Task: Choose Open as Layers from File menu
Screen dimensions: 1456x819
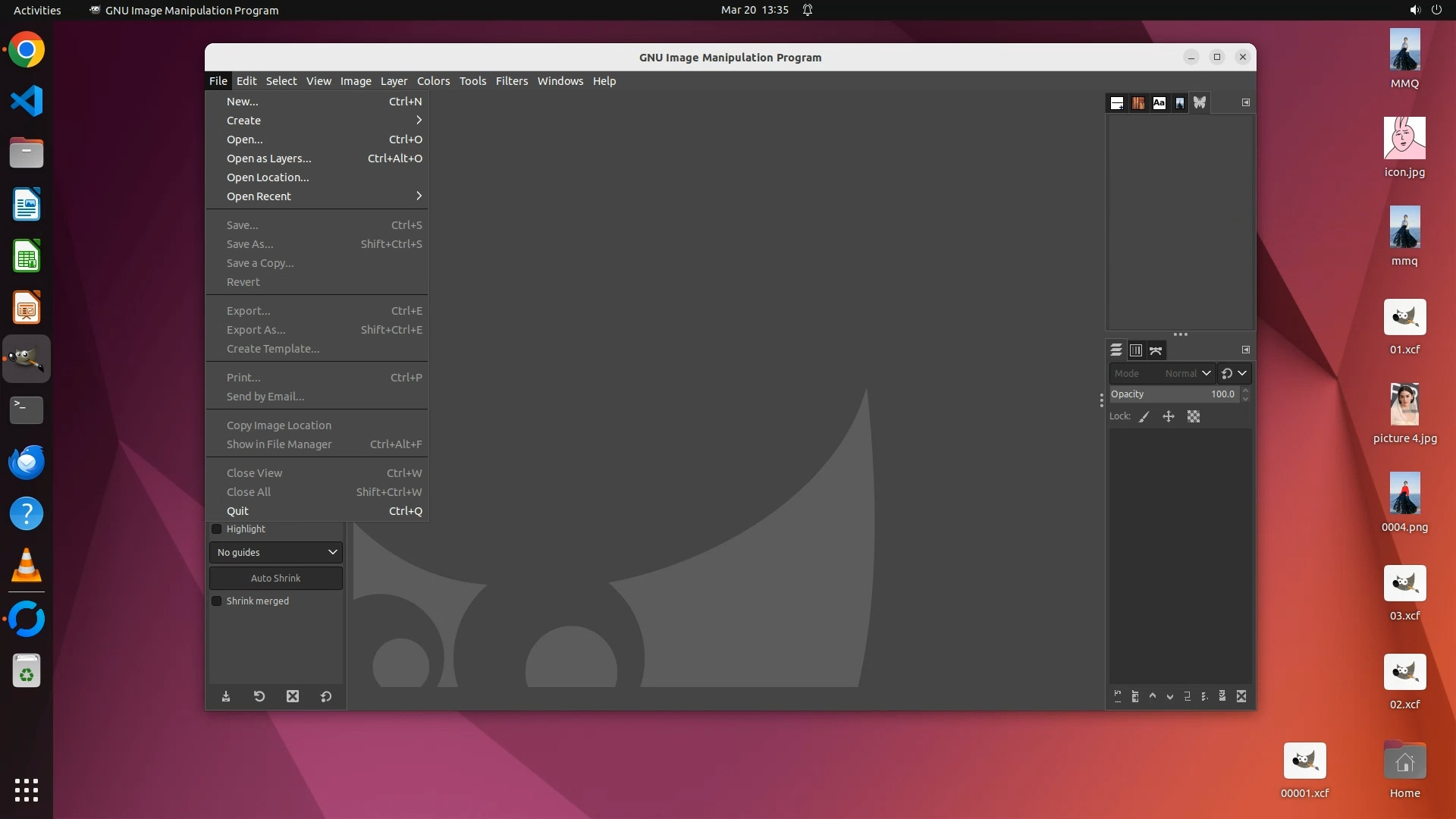Action: point(269,158)
